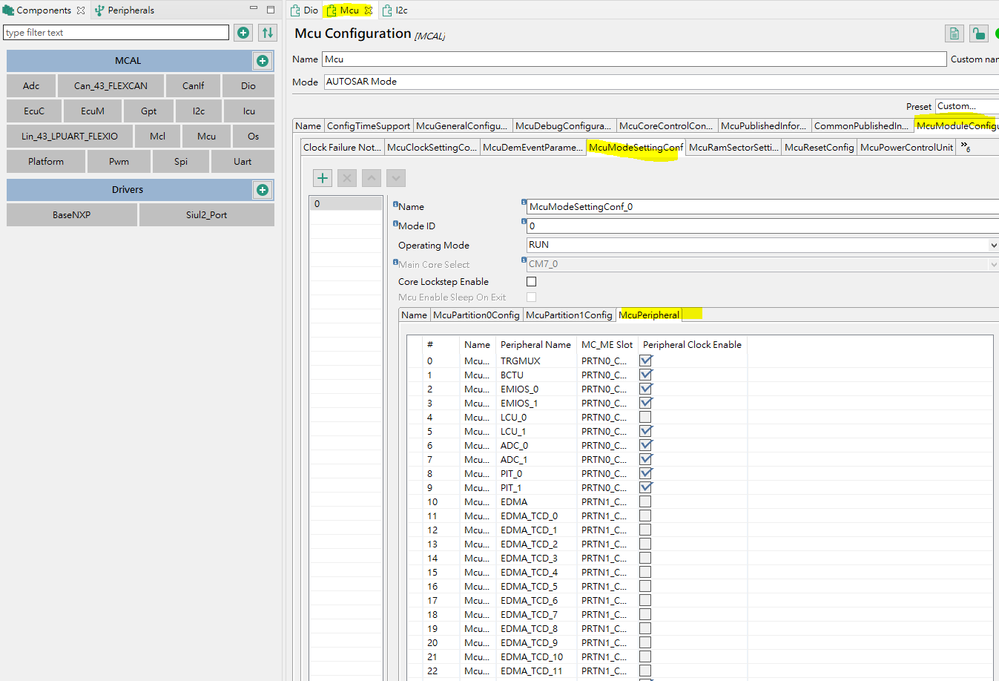The width and height of the screenshot is (999, 681).
Task: Toggle PIT_1 peripheral clock enable
Action: (x=645, y=487)
